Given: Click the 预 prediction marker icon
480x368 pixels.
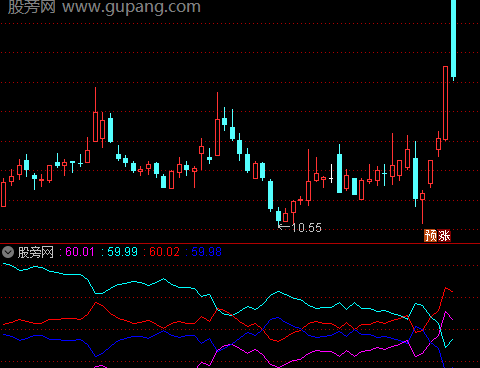Looking at the screenshot, I should pyautogui.click(x=430, y=236).
